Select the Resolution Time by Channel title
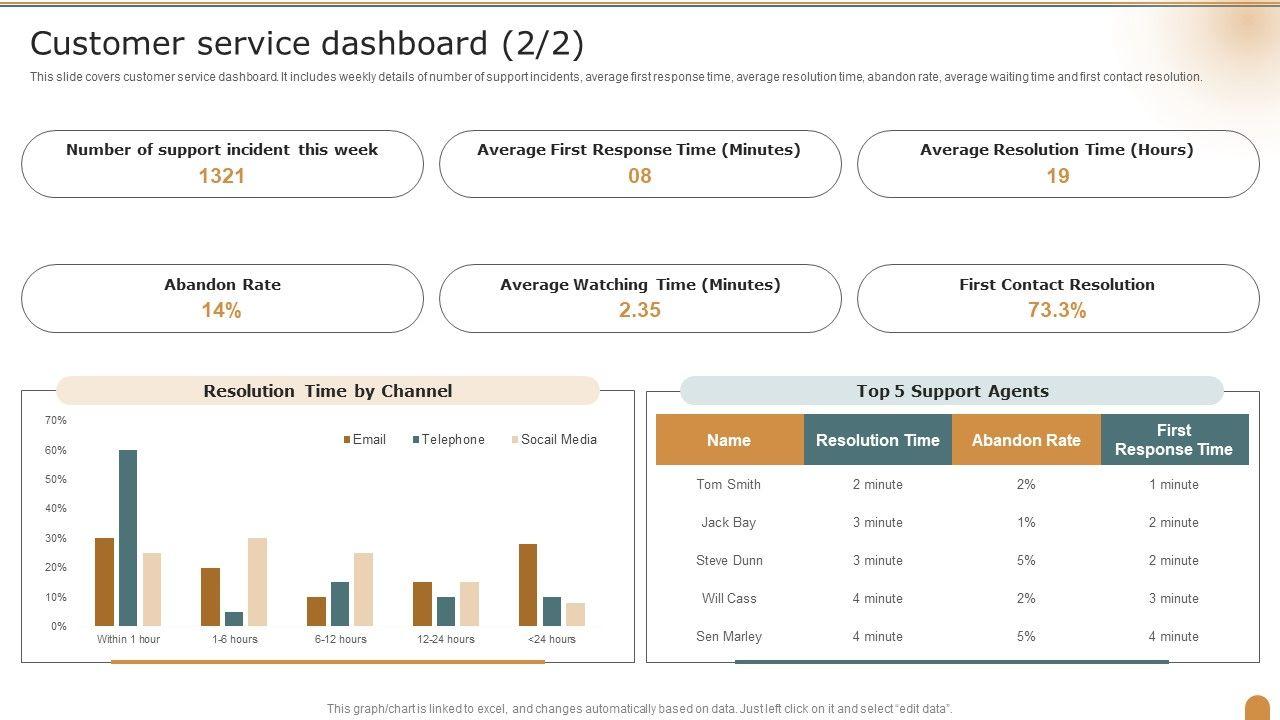 pyautogui.click(x=328, y=391)
